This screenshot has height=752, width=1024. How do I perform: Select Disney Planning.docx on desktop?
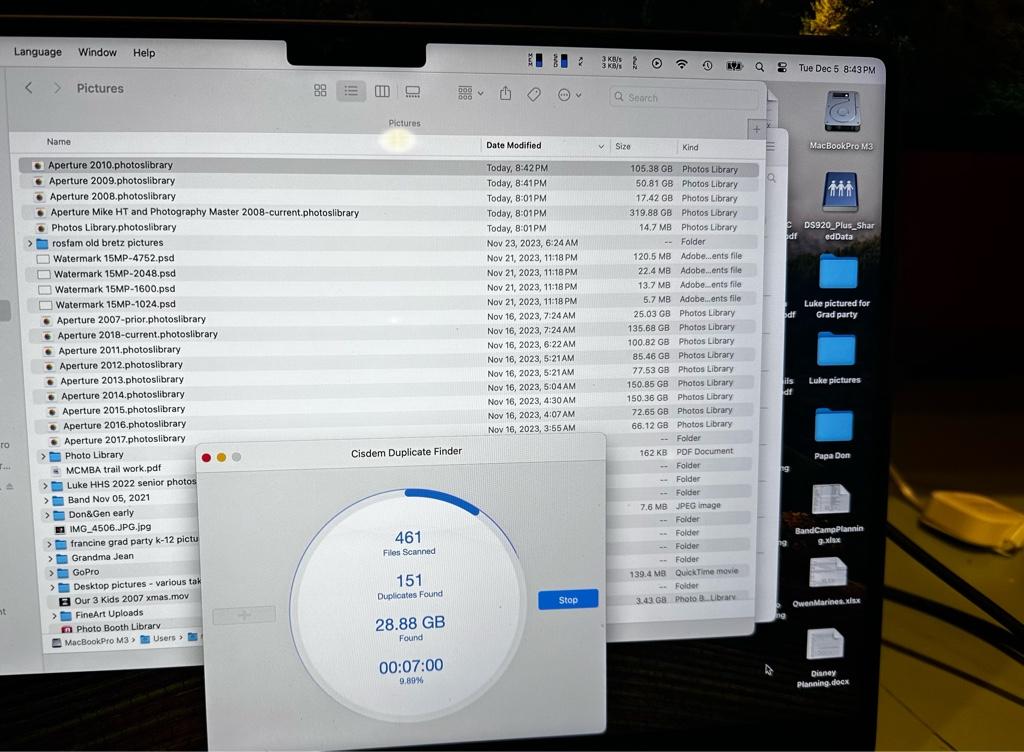[x=824, y=657]
